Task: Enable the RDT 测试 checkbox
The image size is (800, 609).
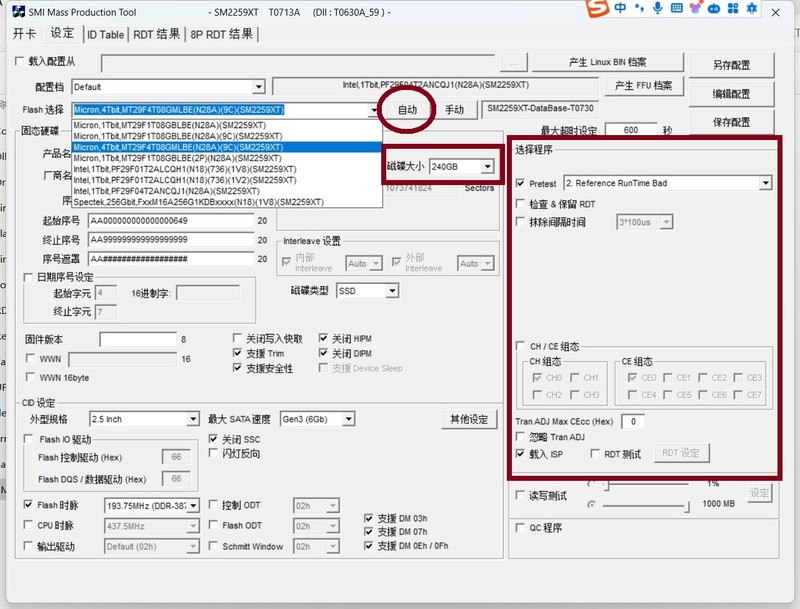Action: [x=593, y=453]
